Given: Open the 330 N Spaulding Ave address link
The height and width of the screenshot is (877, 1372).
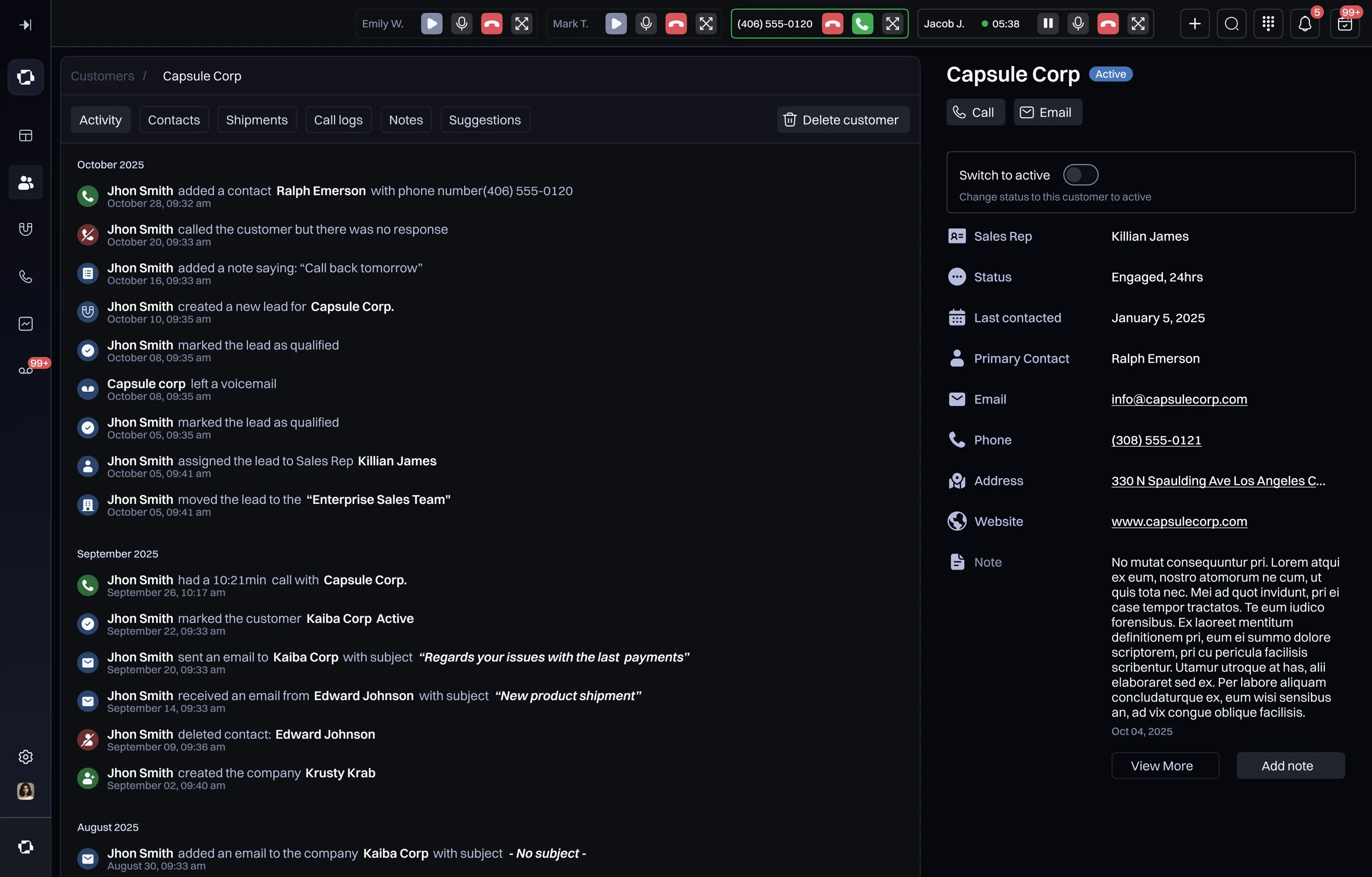Looking at the screenshot, I should (x=1218, y=481).
